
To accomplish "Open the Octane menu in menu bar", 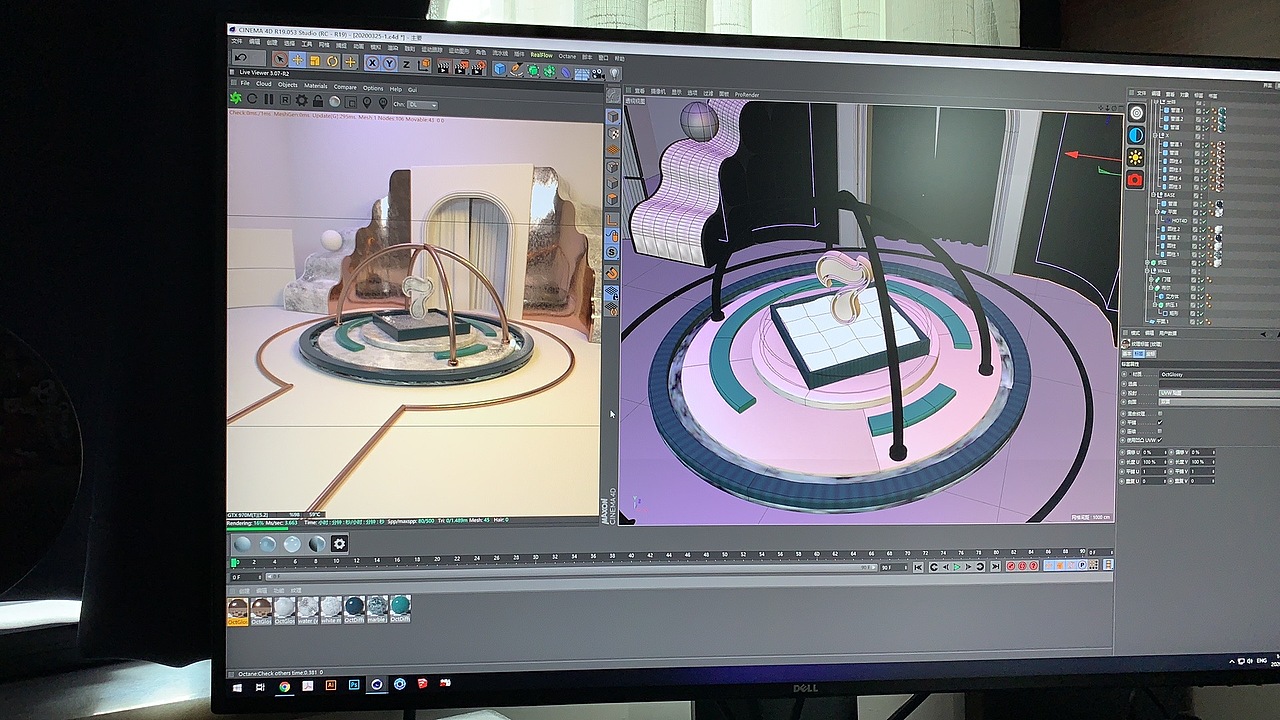I will [567, 56].
